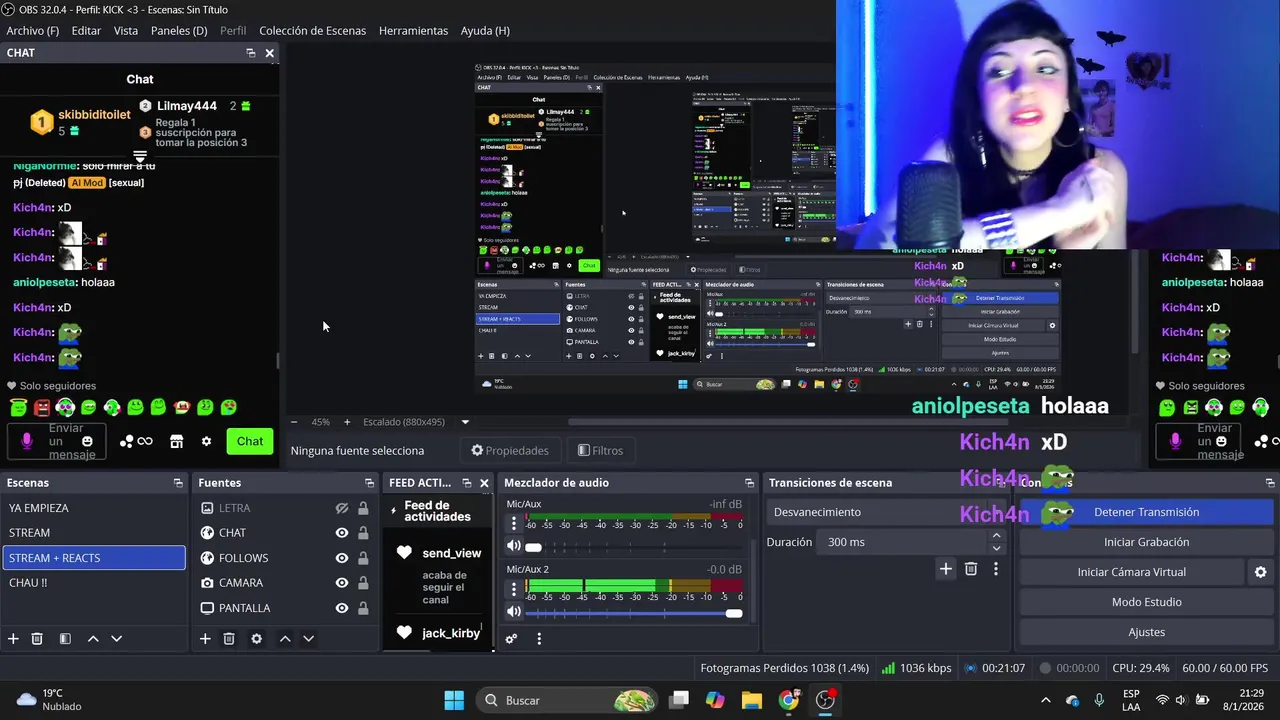This screenshot has width=1280, height=720.
Task: Open OBS Studio on the taskbar
Action: tap(825, 700)
